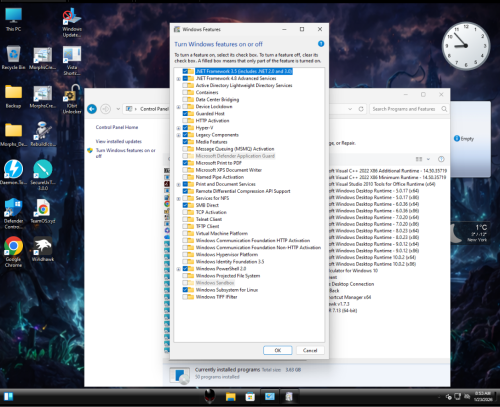Click help icon in Programs and Features toolbar
500x407 pixels.
point(441,159)
